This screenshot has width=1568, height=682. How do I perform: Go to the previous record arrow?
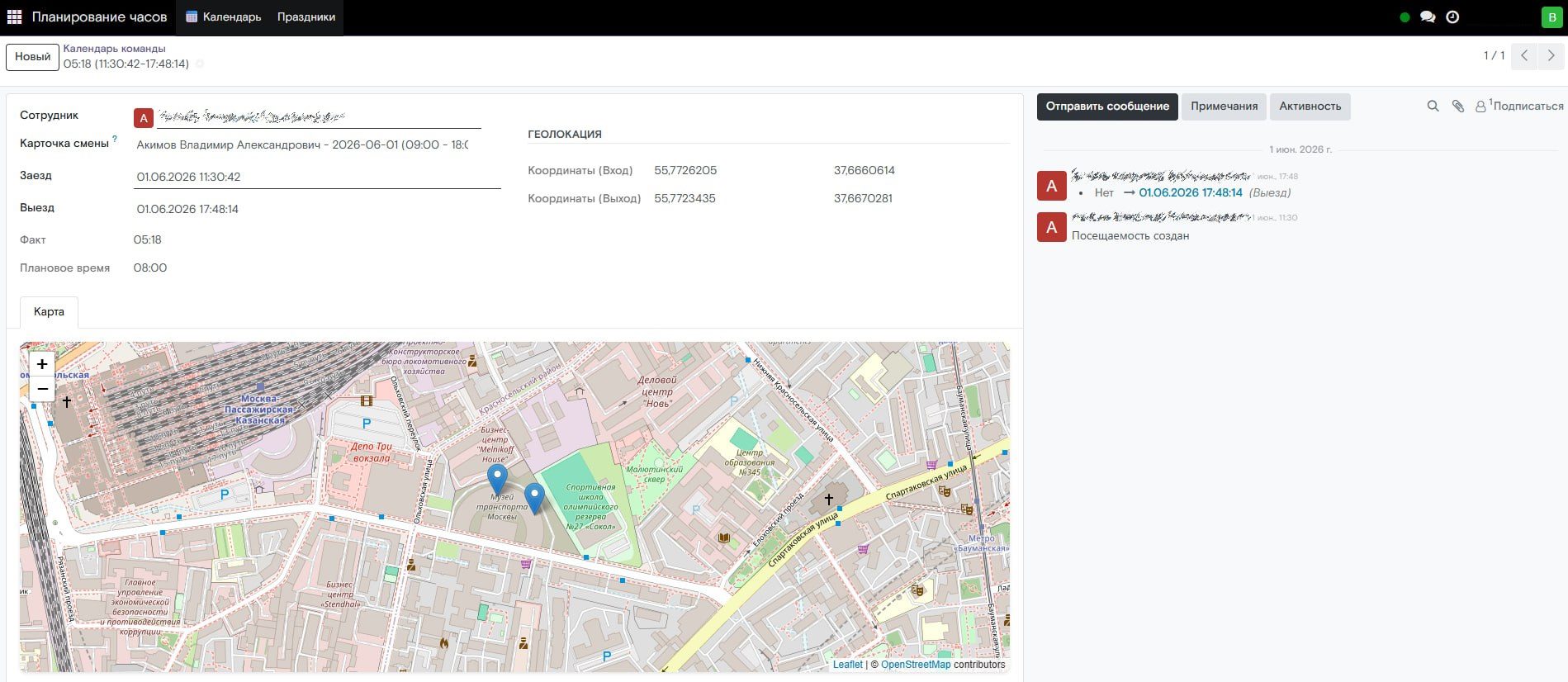pyautogui.click(x=1524, y=56)
